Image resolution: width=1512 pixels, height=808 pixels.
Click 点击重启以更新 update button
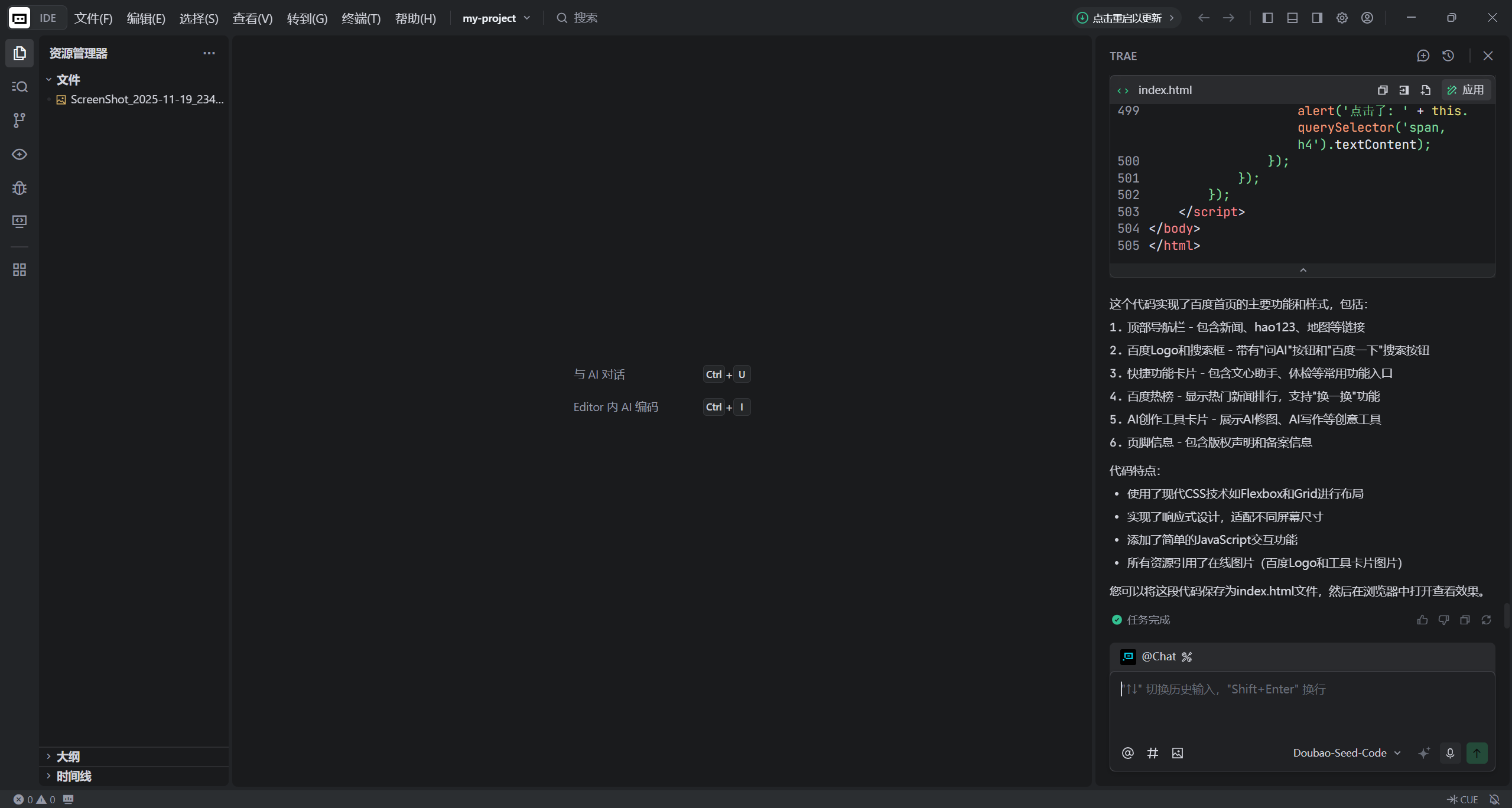1126,18
